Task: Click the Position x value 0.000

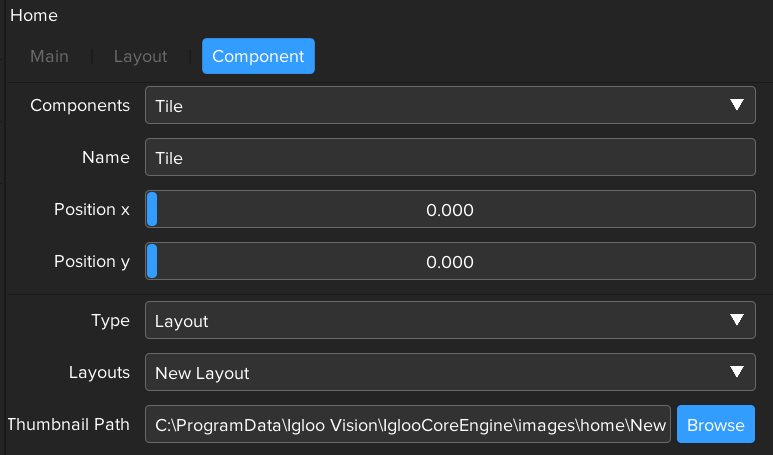Action: 450,210
